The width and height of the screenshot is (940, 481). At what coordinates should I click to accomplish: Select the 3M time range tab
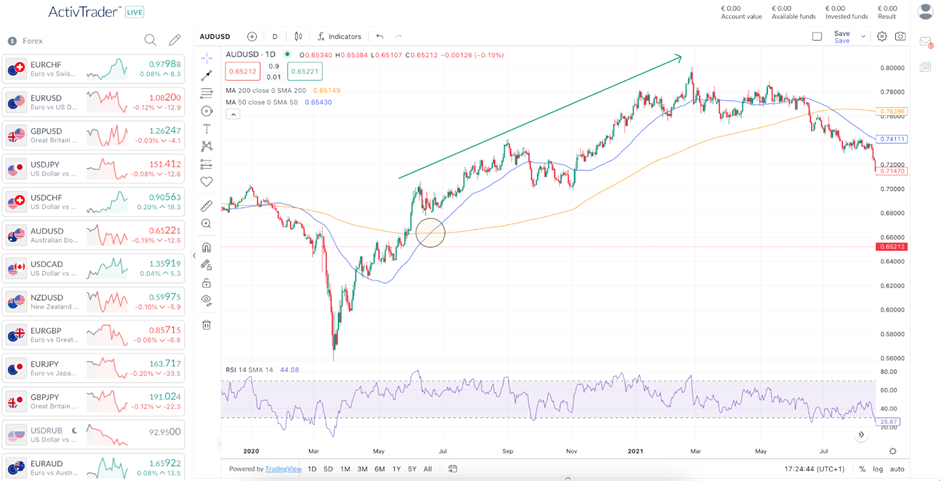[362, 469]
